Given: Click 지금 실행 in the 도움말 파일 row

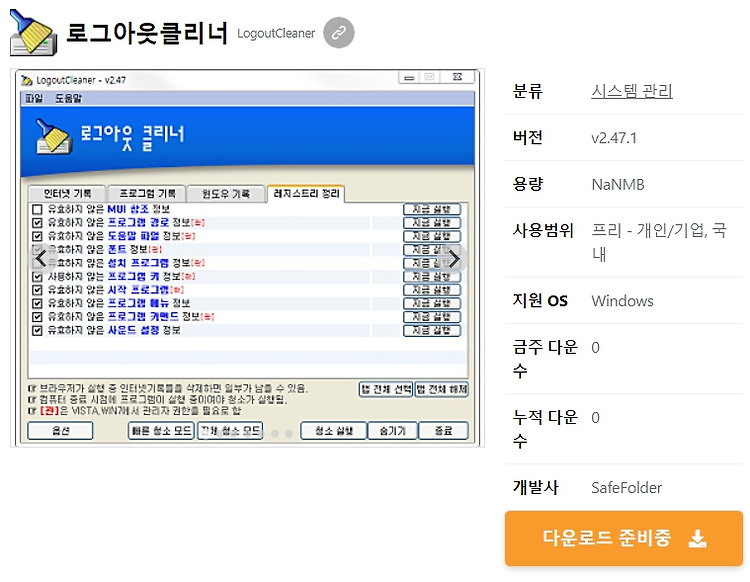Looking at the screenshot, I should pyautogui.click(x=432, y=236).
